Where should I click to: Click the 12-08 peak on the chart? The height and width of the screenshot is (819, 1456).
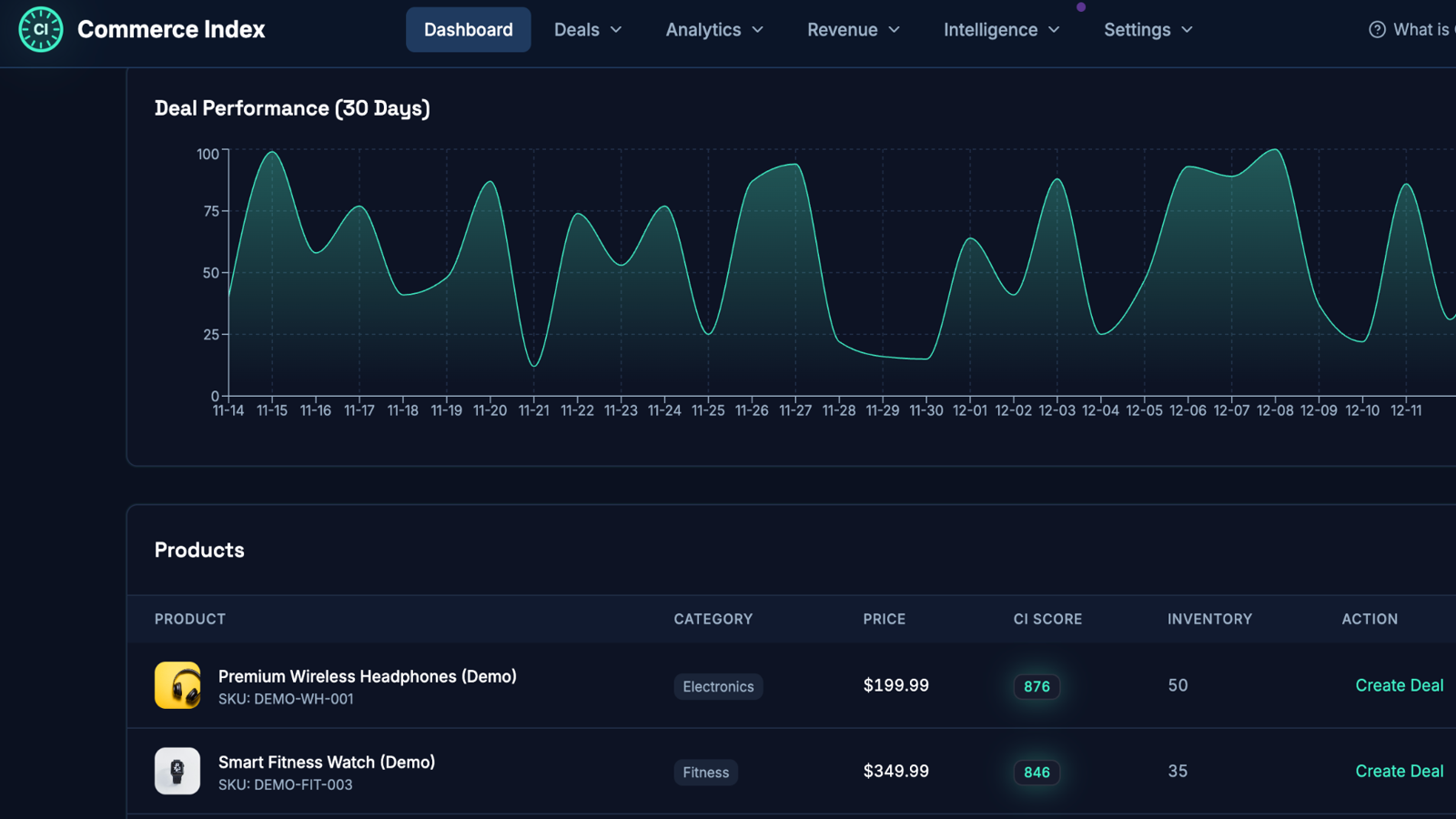coord(1275,151)
